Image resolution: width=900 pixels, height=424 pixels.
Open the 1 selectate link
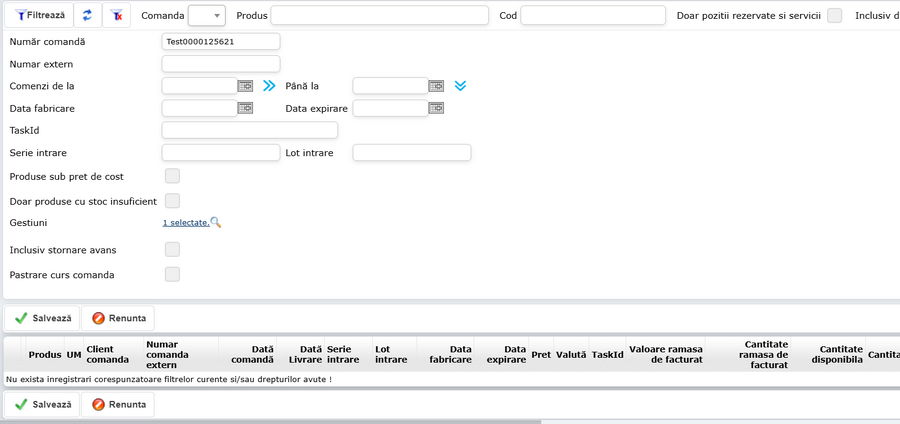pos(185,223)
